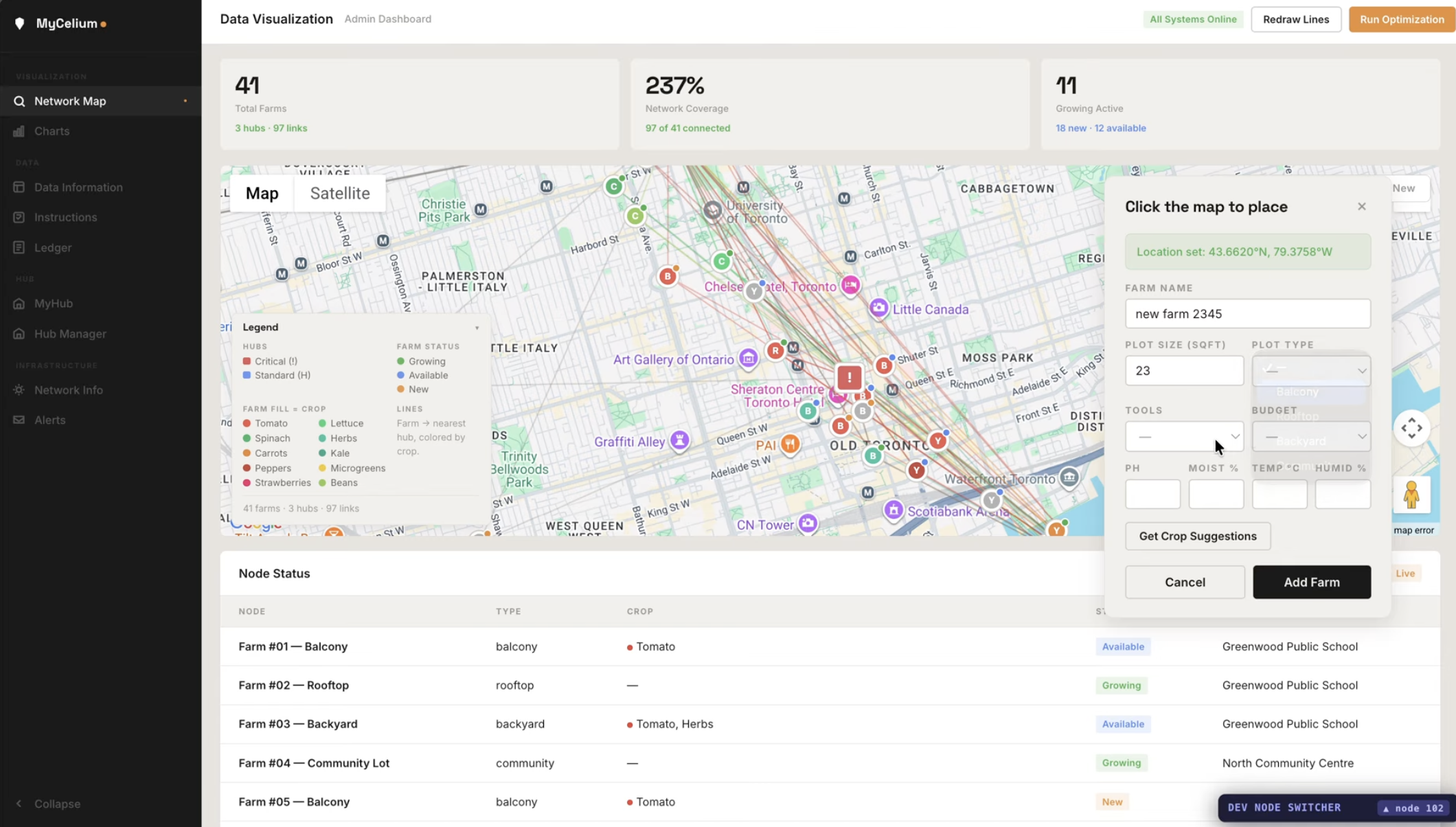Open Hub Manager in sidebar
Screen dimensions: 1456x827
click(100, 334)
